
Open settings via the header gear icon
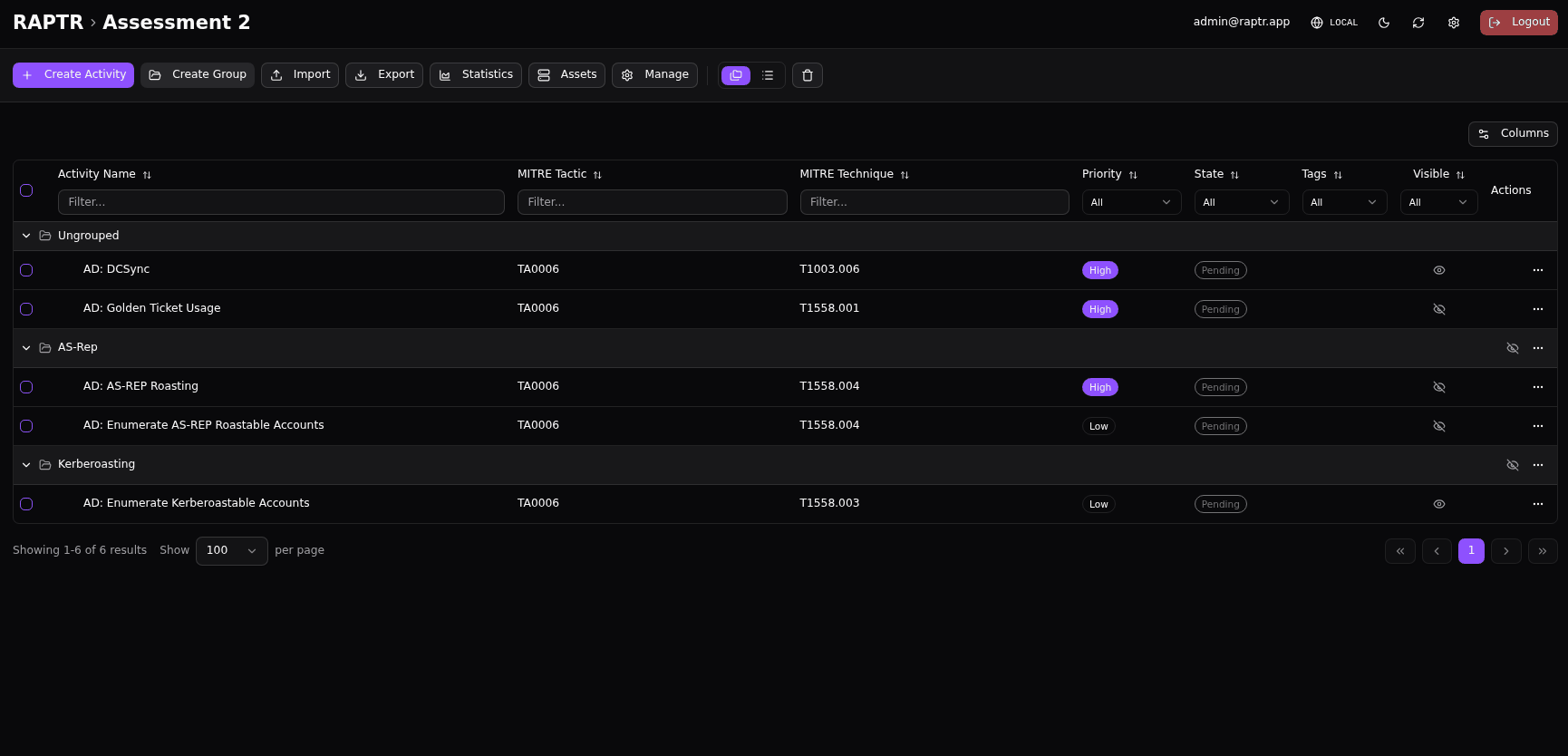(x=1454, y=23)
